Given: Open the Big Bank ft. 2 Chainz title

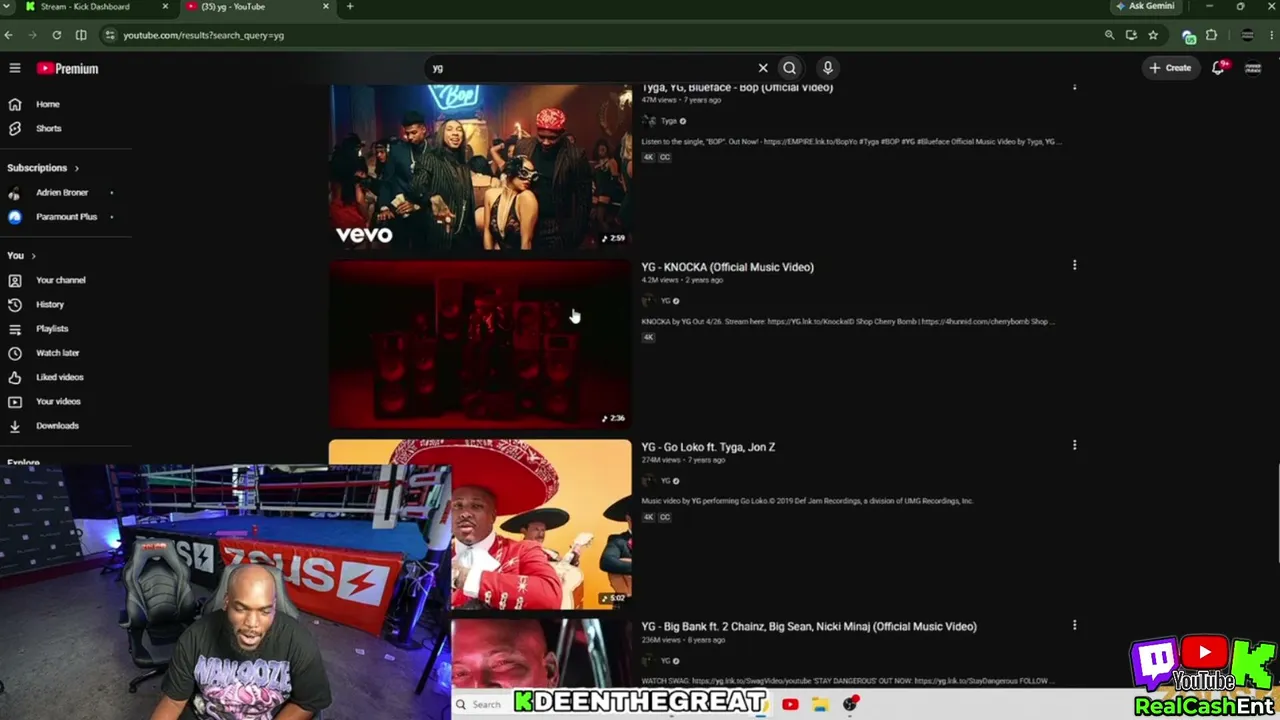Looking at the screenshot, I should point(809,627).
